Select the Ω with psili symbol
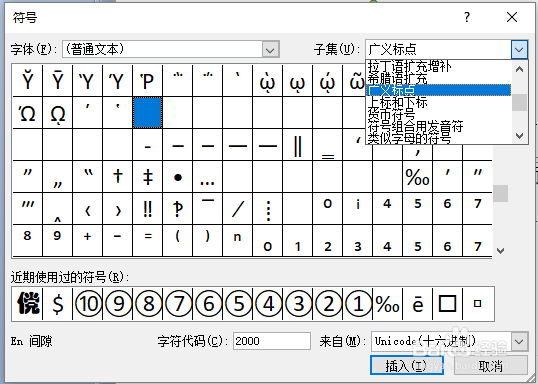 (x=27, y=113)
